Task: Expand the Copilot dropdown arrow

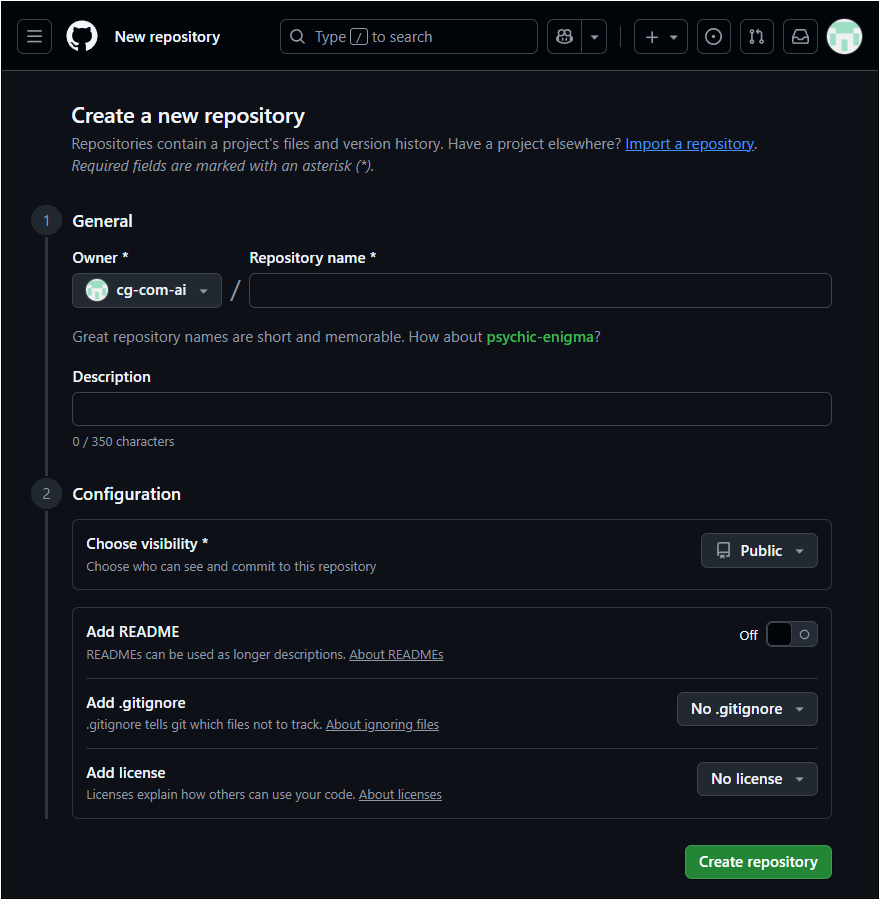Action: 595,37
